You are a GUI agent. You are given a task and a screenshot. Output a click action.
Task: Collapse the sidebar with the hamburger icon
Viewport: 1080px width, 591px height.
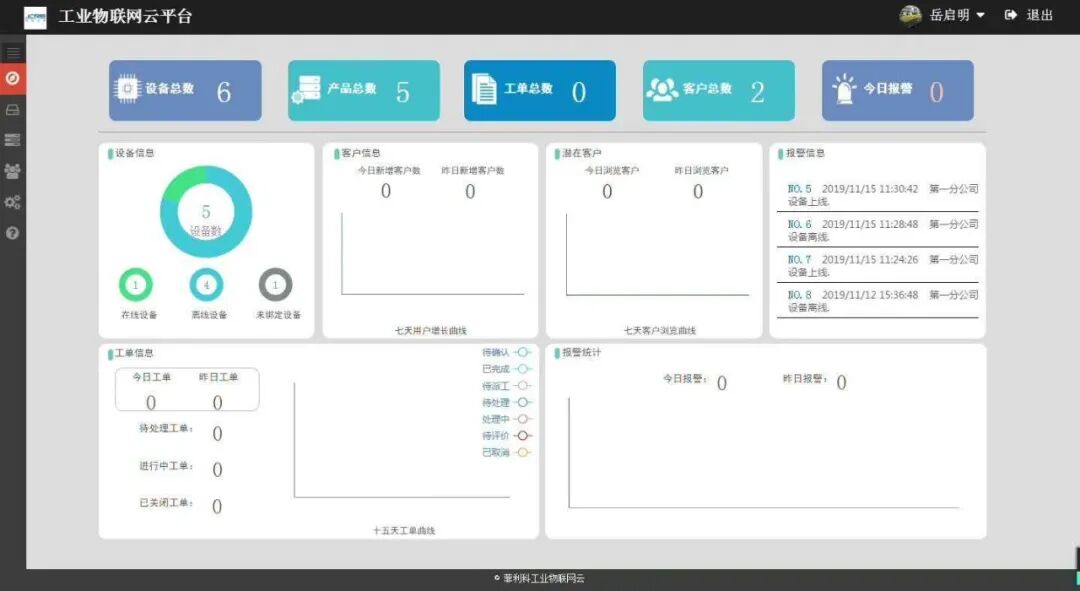(x=13, y=51)
